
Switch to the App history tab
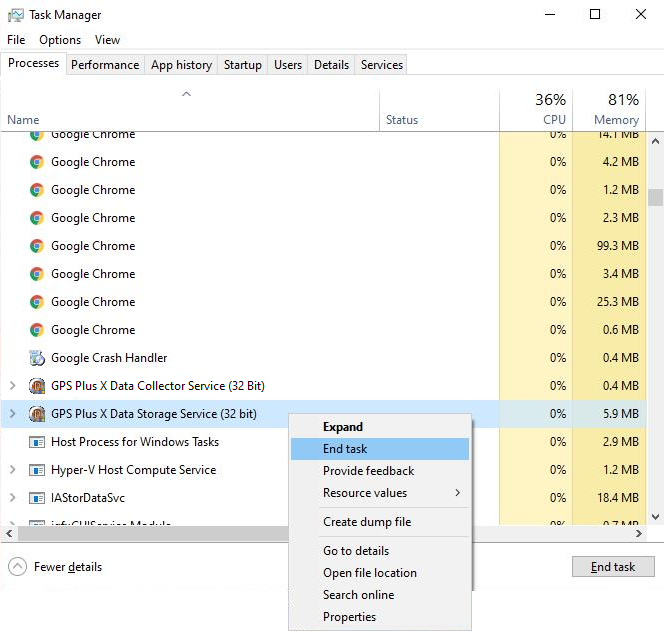pyautogui.click(x=181, y=65)
